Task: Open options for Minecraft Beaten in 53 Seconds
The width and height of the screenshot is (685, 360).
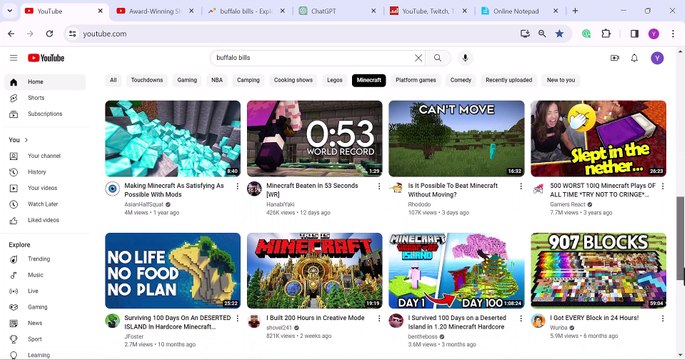Action: click(x=379, y=186)
